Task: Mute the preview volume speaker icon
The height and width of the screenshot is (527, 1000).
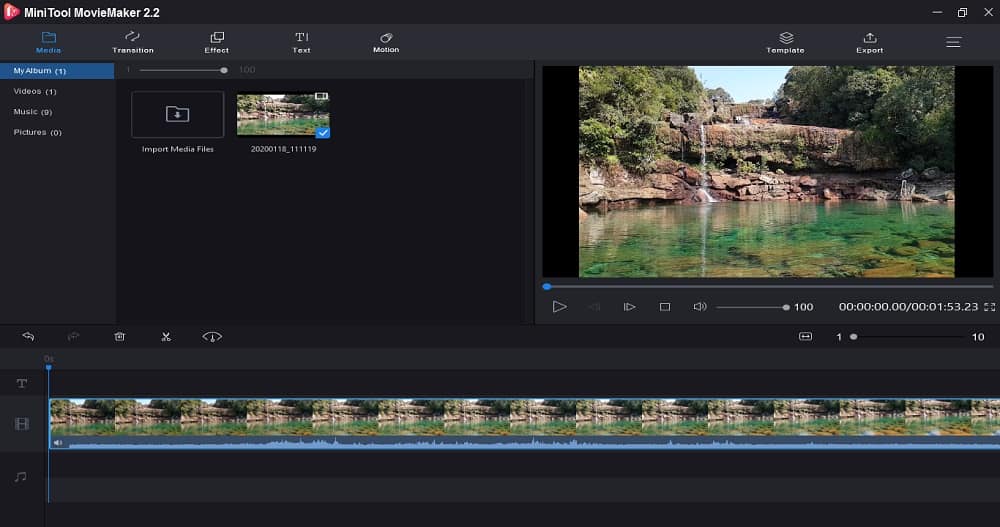Action: coord(700,307)
